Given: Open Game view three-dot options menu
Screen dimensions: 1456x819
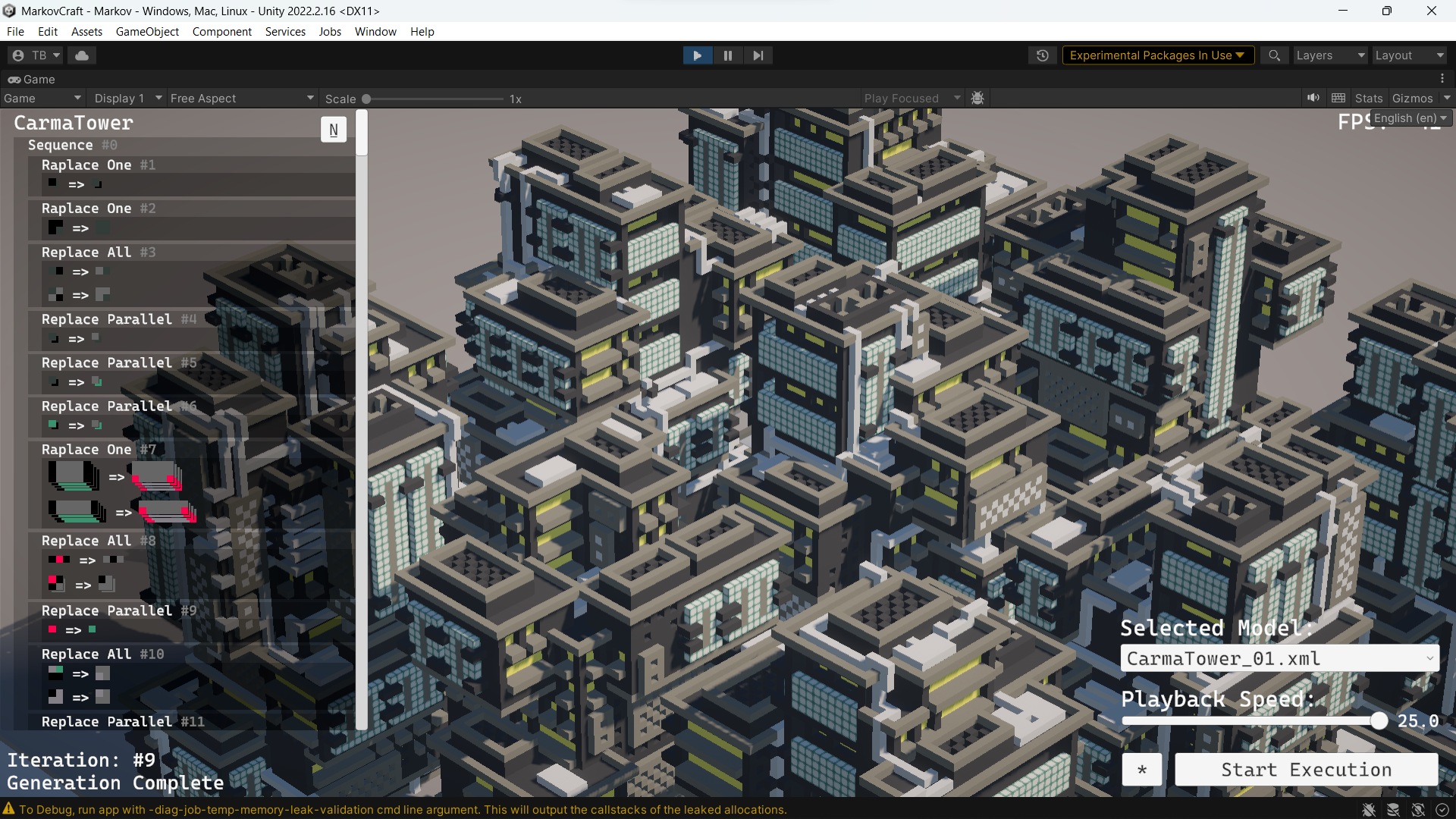Looking at the screenshot, I should pos(1442,79).
